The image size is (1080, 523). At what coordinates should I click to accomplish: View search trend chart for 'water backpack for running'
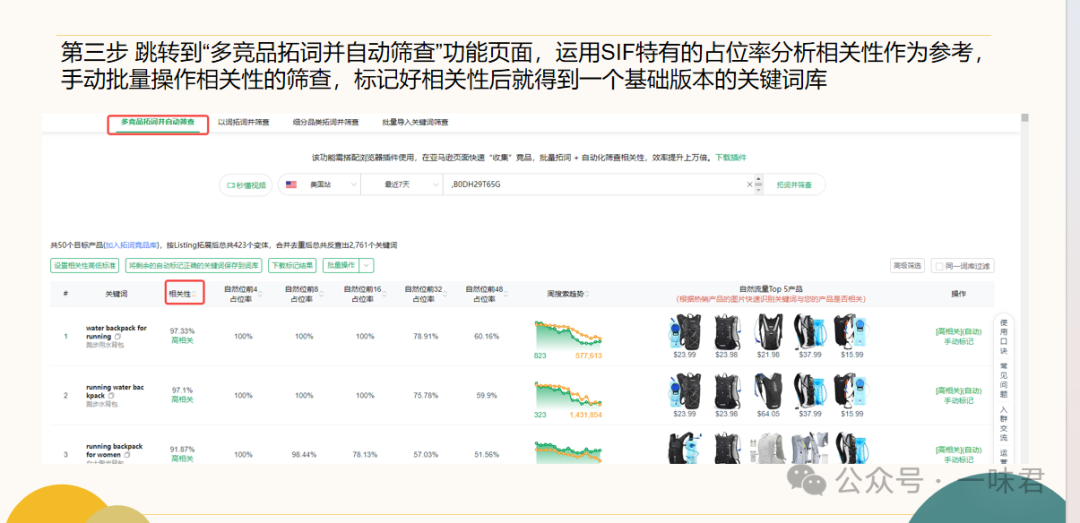point(568,335)
